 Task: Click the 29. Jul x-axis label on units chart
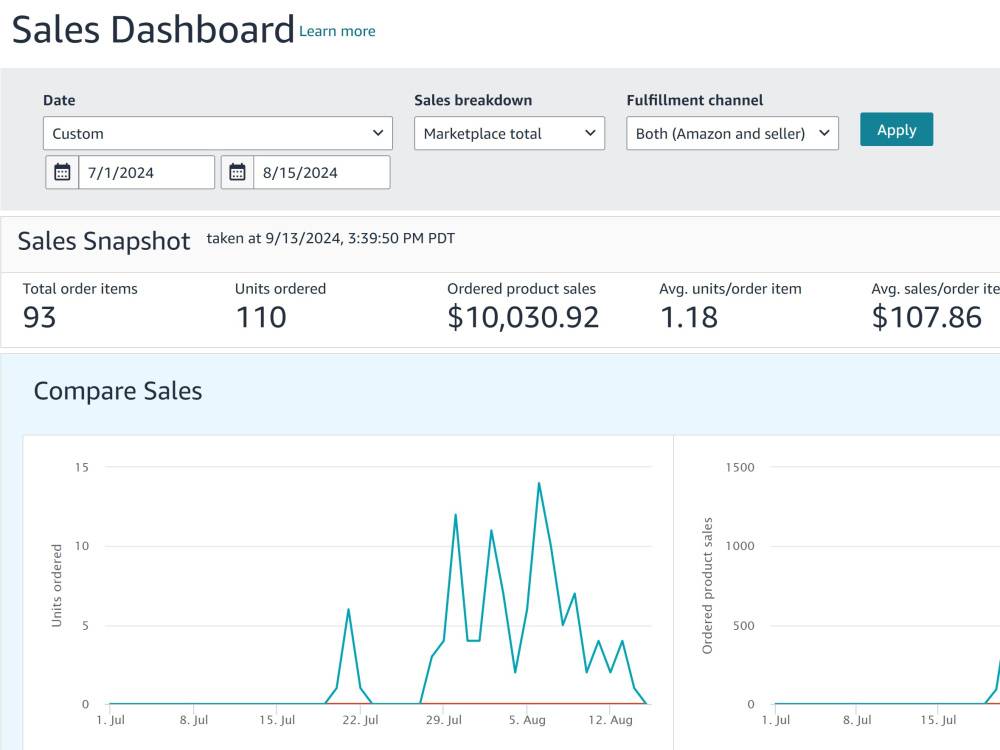[x=444, y=719]
